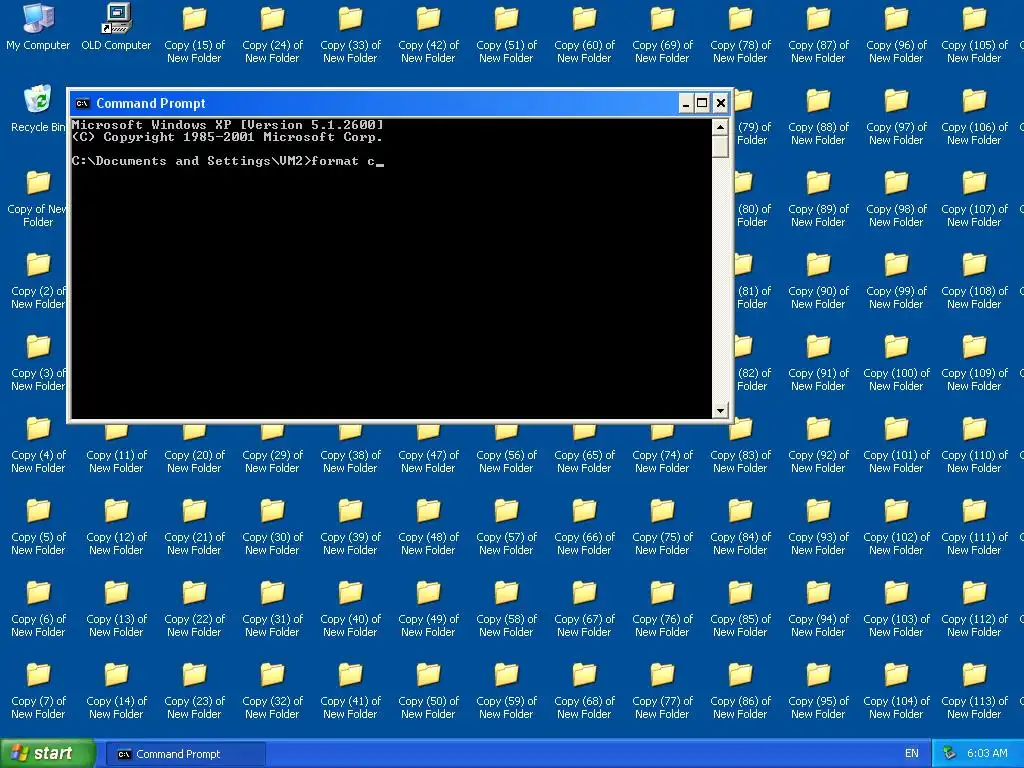Select Copy (48) of New Folder
1024x768 pixels.
(428, 526)
